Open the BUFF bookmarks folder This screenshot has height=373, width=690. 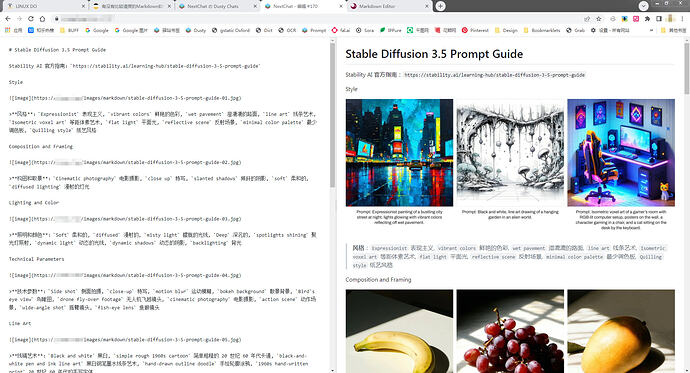click(69, 30)
